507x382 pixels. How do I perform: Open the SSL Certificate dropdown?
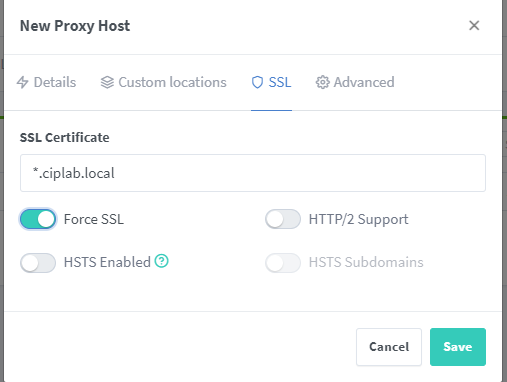[253, 173]
